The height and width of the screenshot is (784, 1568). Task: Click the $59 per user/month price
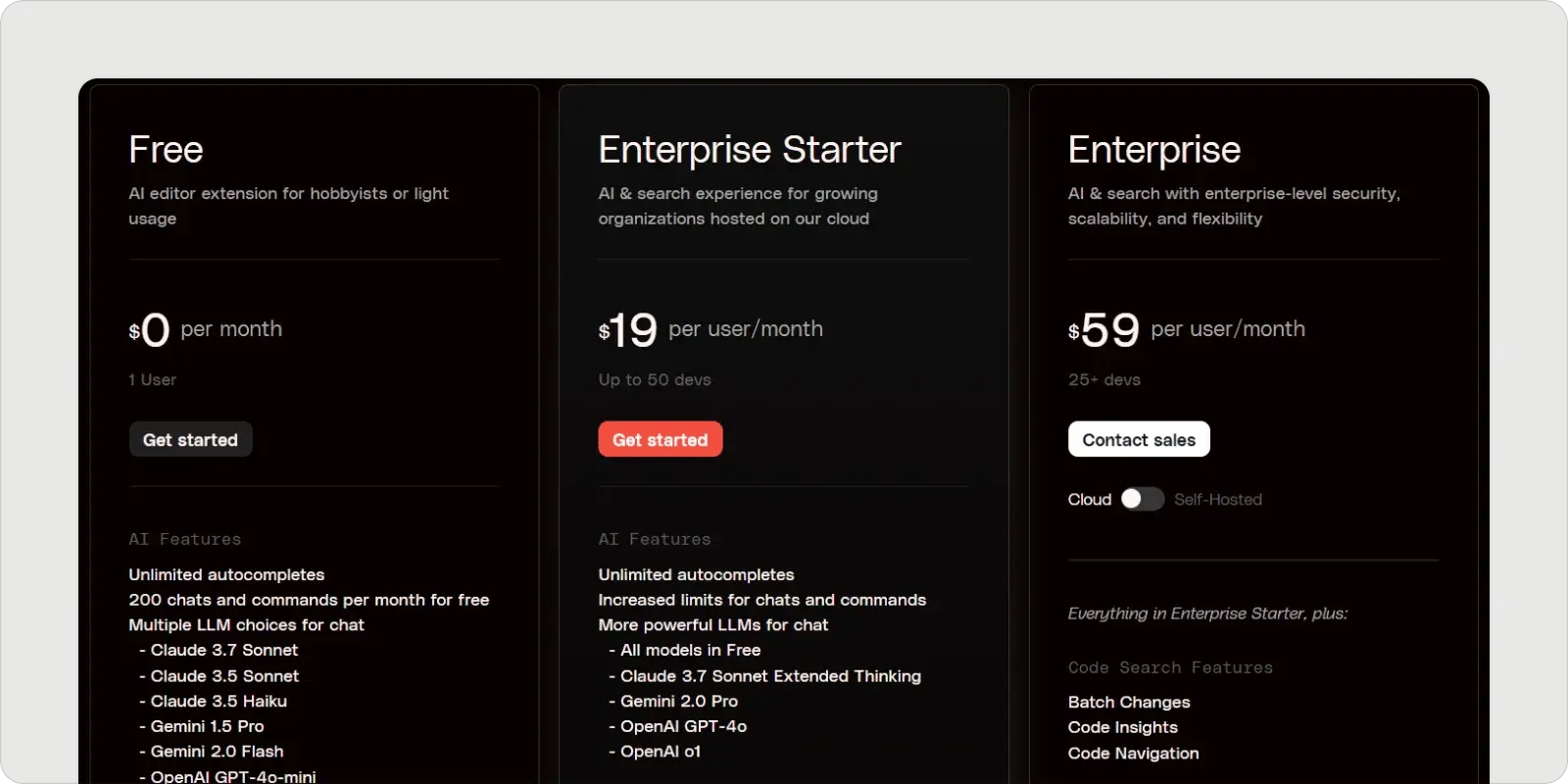point(1187,329)
